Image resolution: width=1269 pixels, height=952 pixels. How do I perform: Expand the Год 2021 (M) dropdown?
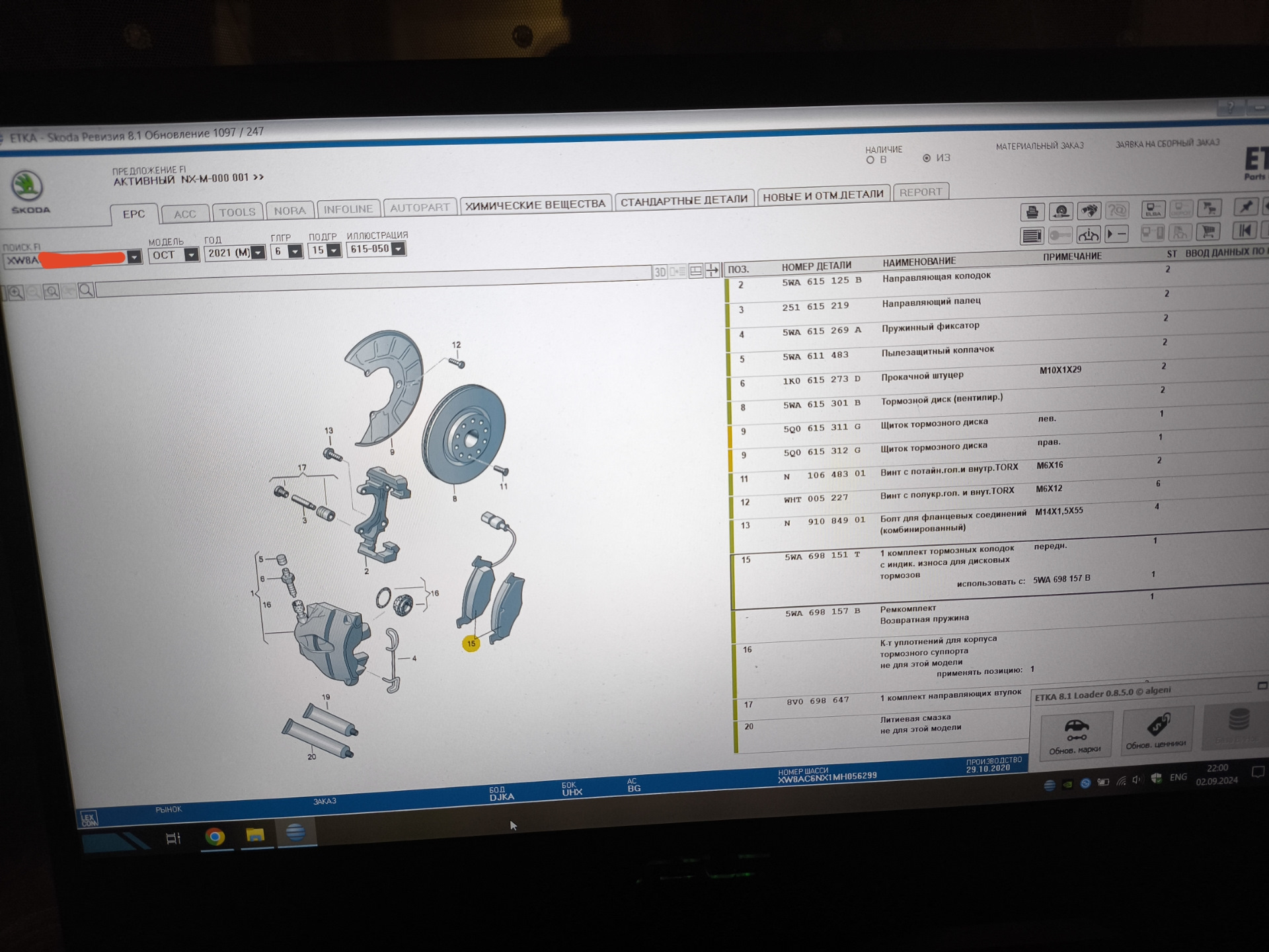(x=258, y=252)
